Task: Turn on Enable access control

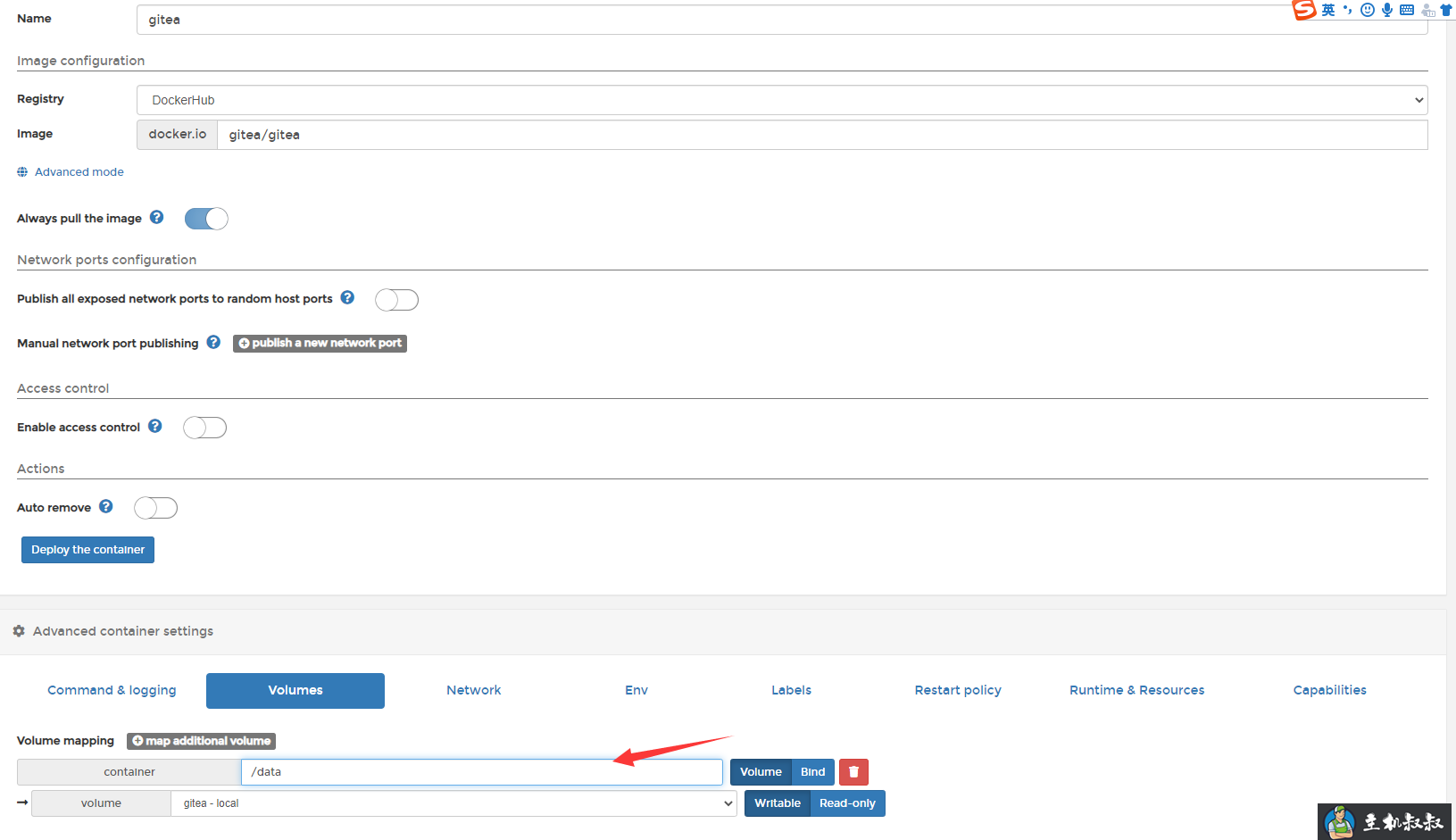Action: pos(204,428)
